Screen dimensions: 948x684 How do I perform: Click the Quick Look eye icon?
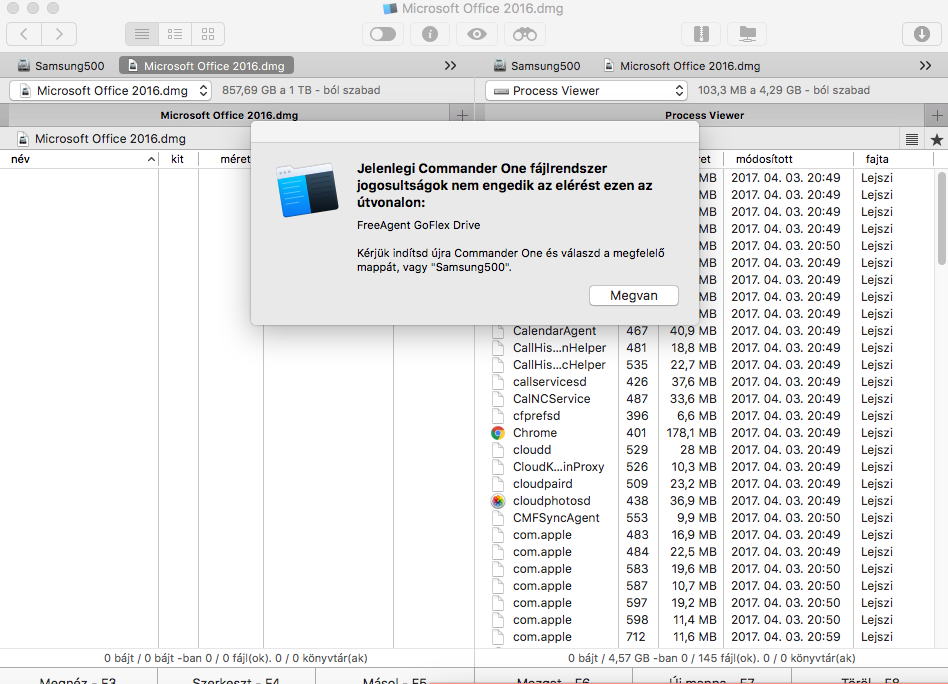477,34
